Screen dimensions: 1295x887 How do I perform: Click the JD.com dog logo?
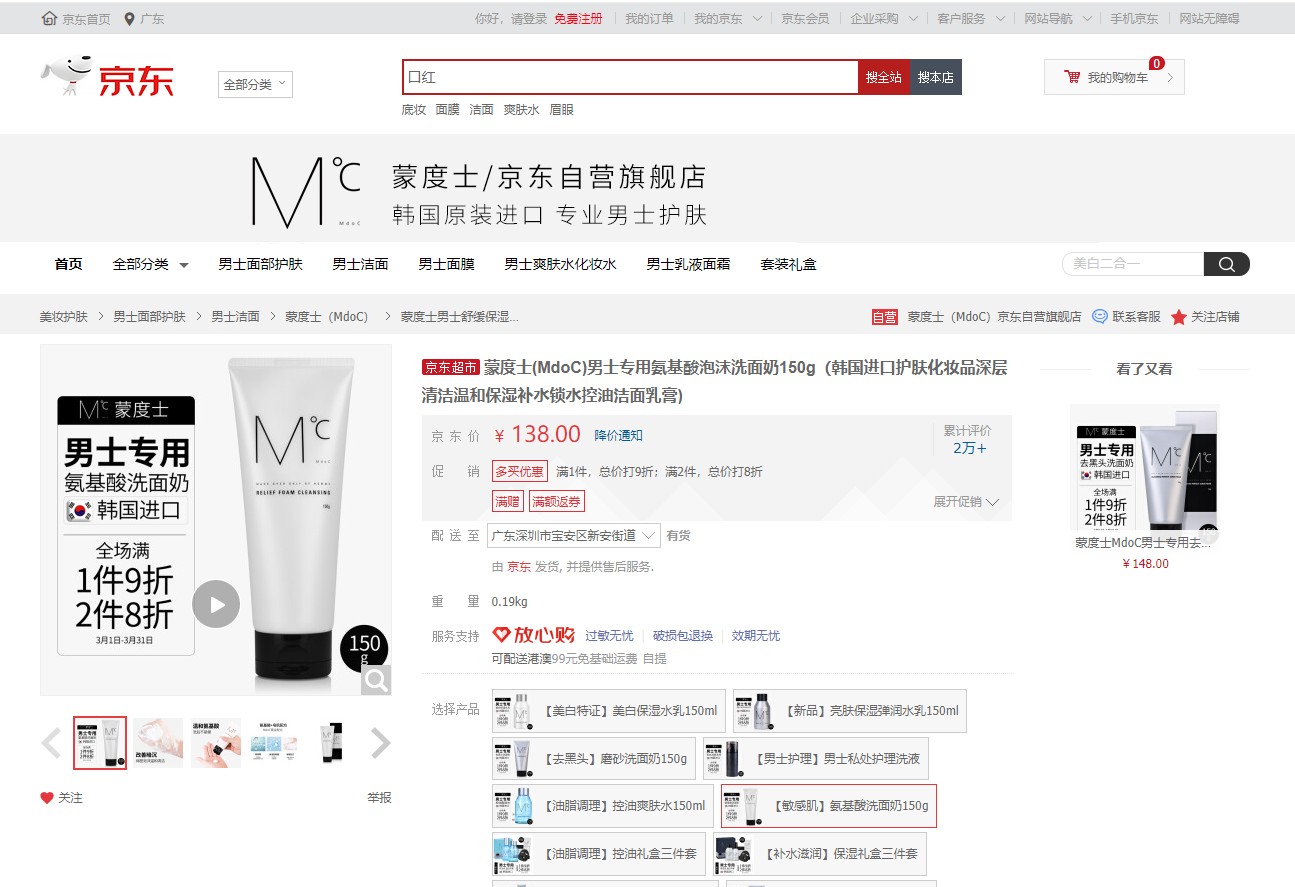(107, 78)
